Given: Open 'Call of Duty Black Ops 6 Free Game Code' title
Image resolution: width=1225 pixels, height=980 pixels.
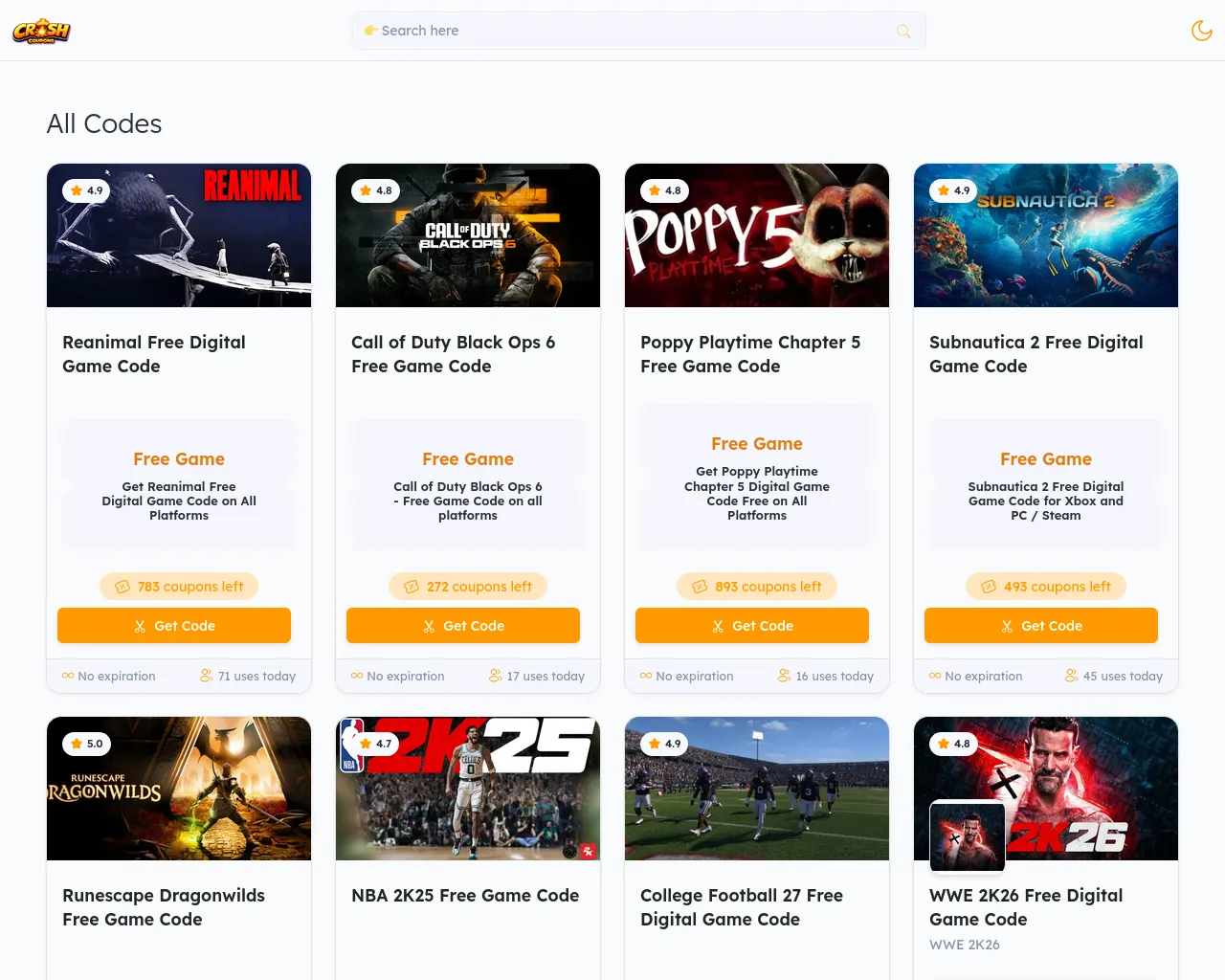Looking at the screenshot, I should 453,354.
